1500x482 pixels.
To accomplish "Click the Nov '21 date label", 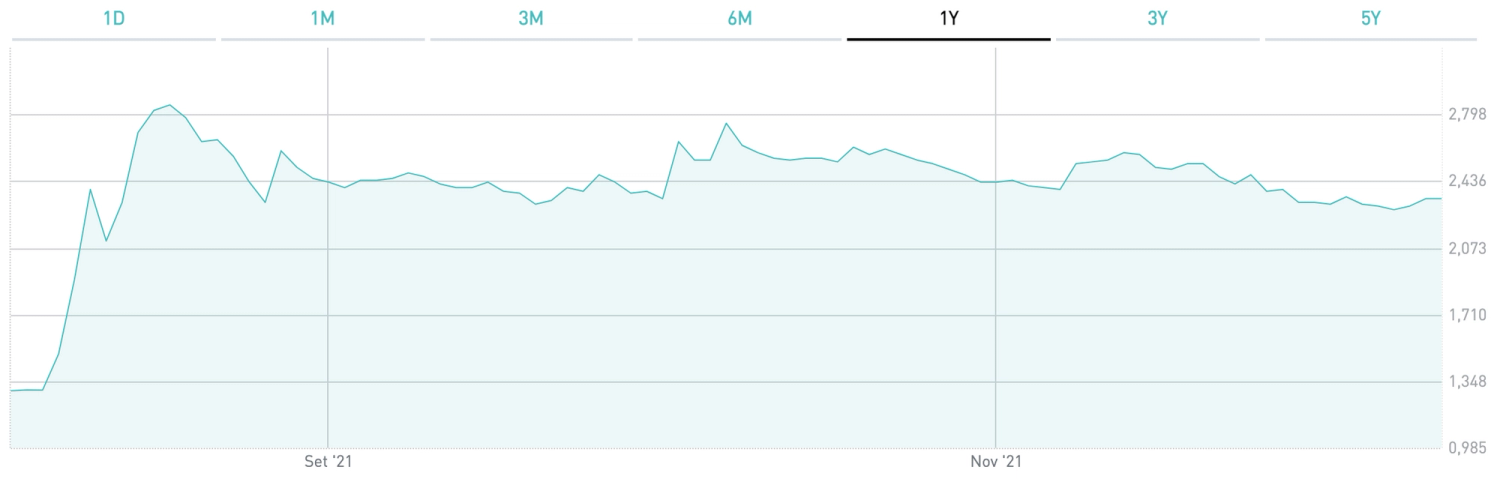I will (x=996, y=462).
